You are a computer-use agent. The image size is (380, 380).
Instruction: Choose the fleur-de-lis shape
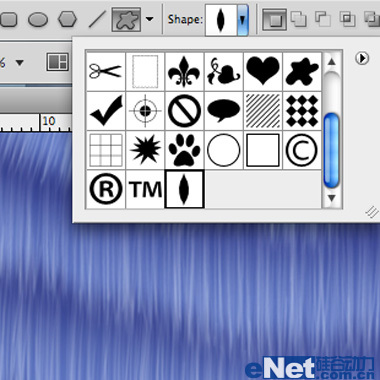184,71
